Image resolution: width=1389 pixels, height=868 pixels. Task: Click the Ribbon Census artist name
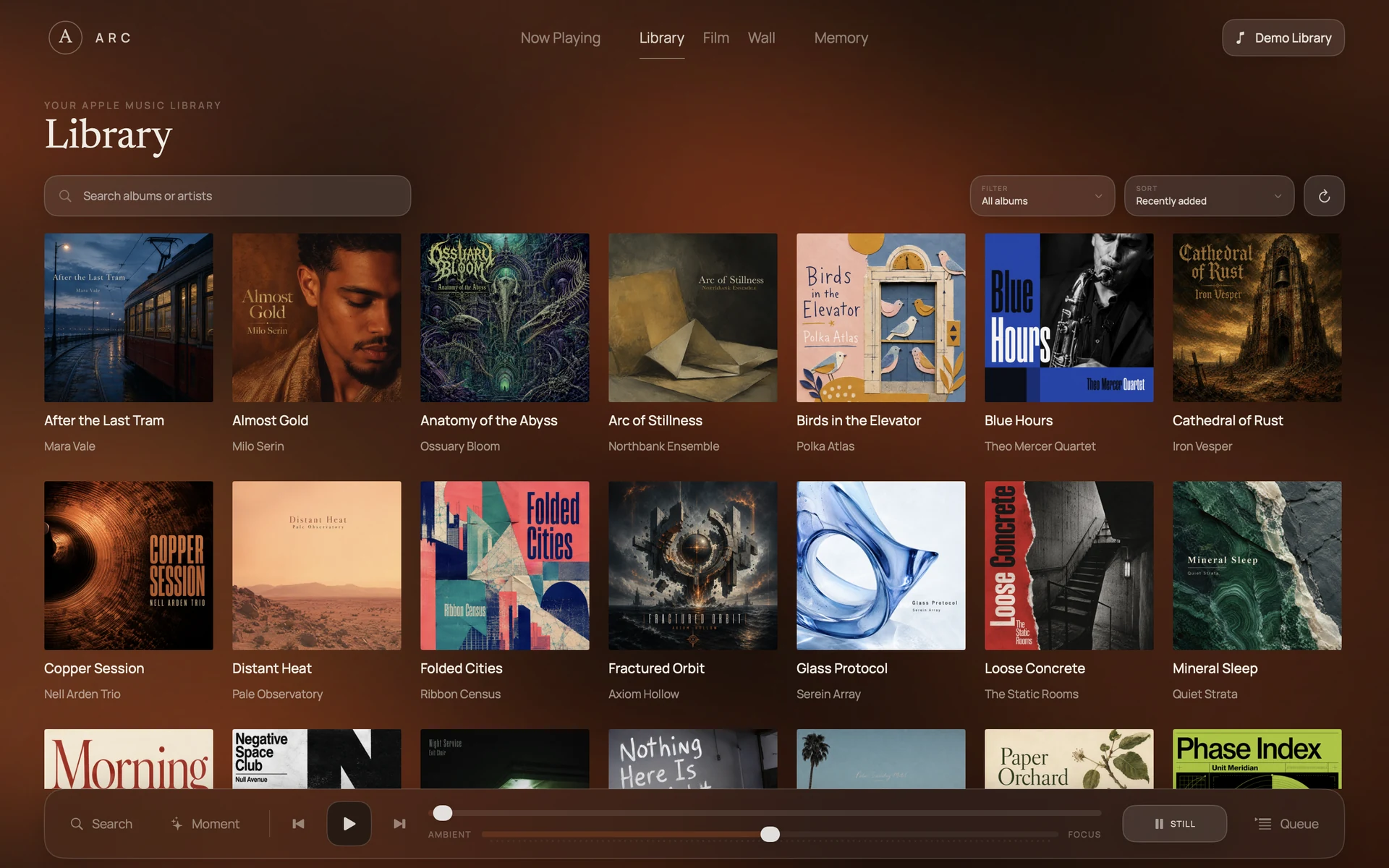coord(460,694)
